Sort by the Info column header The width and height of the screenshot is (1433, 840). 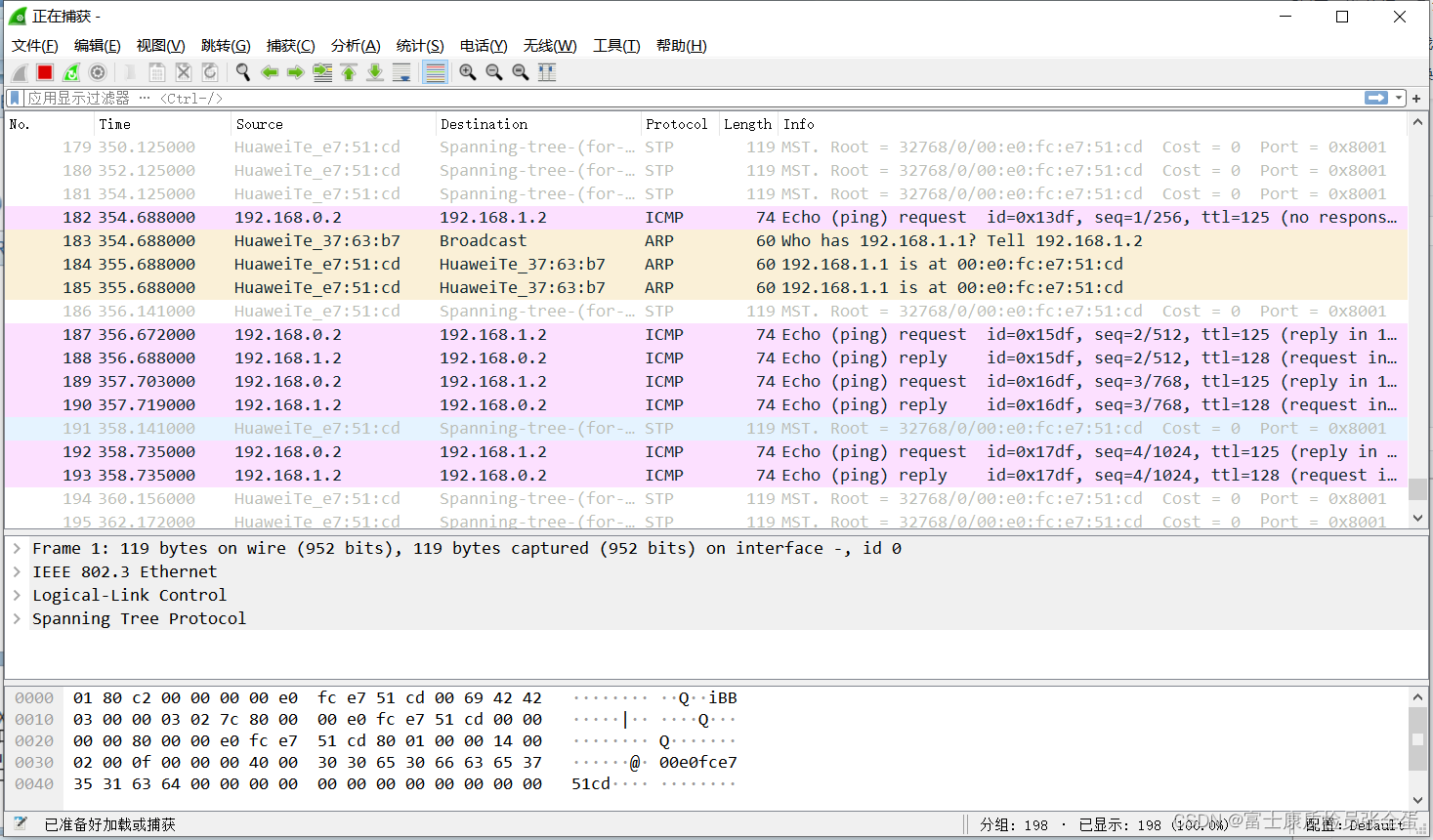(x=1093, y=124)
